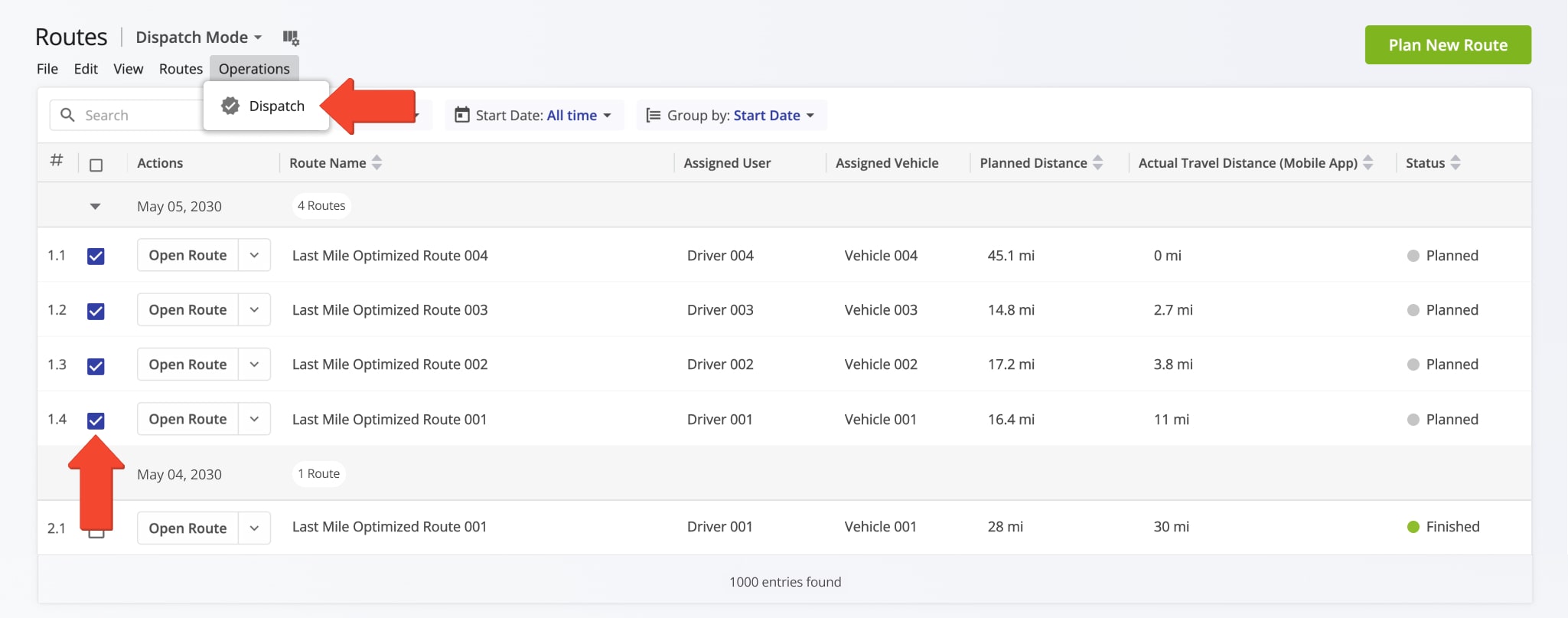Screen dimensions: 1568x618
Task: Click green Finished status dot
Action: coord(1413,527)
